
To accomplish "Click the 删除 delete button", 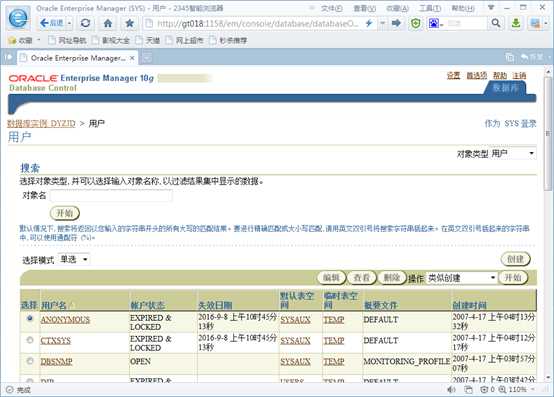I will (392, 278).
